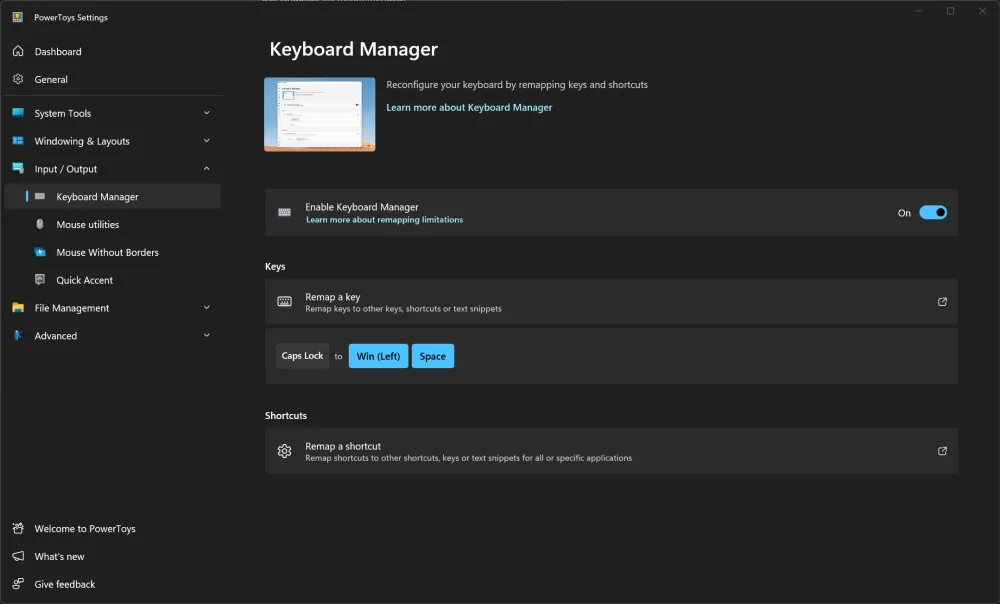1000x604 pixels.
Task: Open the Remap a shortcut editor window icon
Action: pyautogui.click(x=942, y=451)
